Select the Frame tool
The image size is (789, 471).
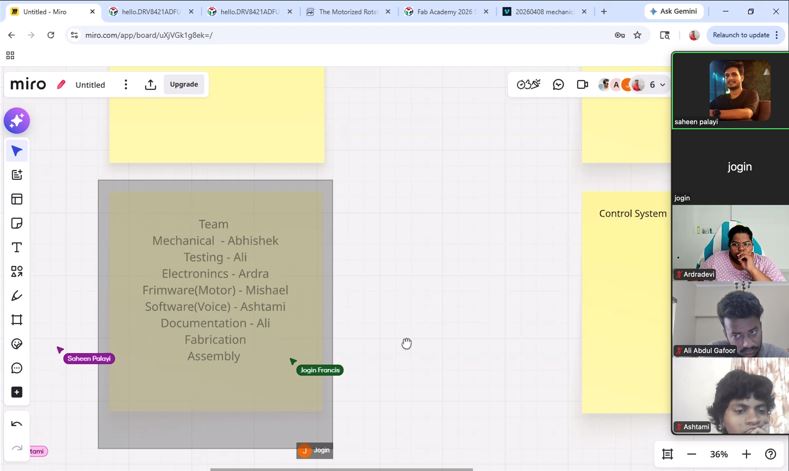(x=17, y=320)
